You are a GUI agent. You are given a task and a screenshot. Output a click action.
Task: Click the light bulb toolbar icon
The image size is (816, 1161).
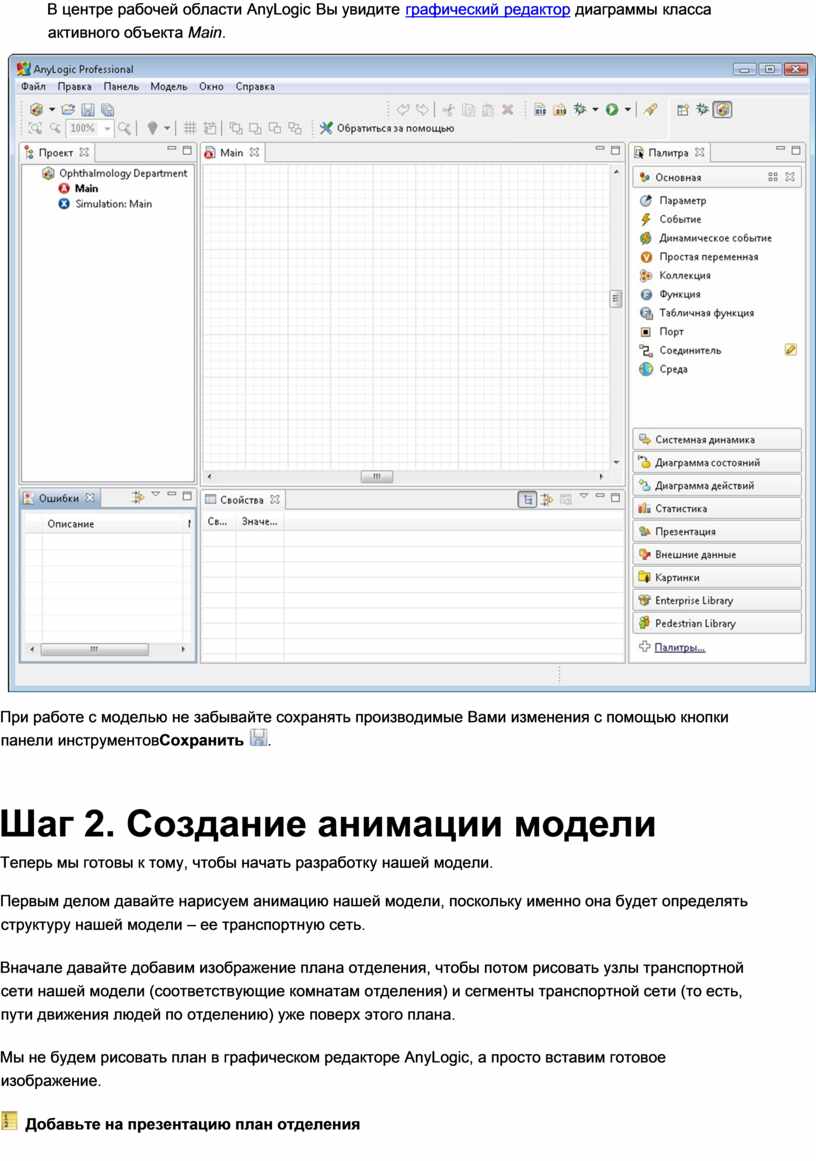[152, 128]
